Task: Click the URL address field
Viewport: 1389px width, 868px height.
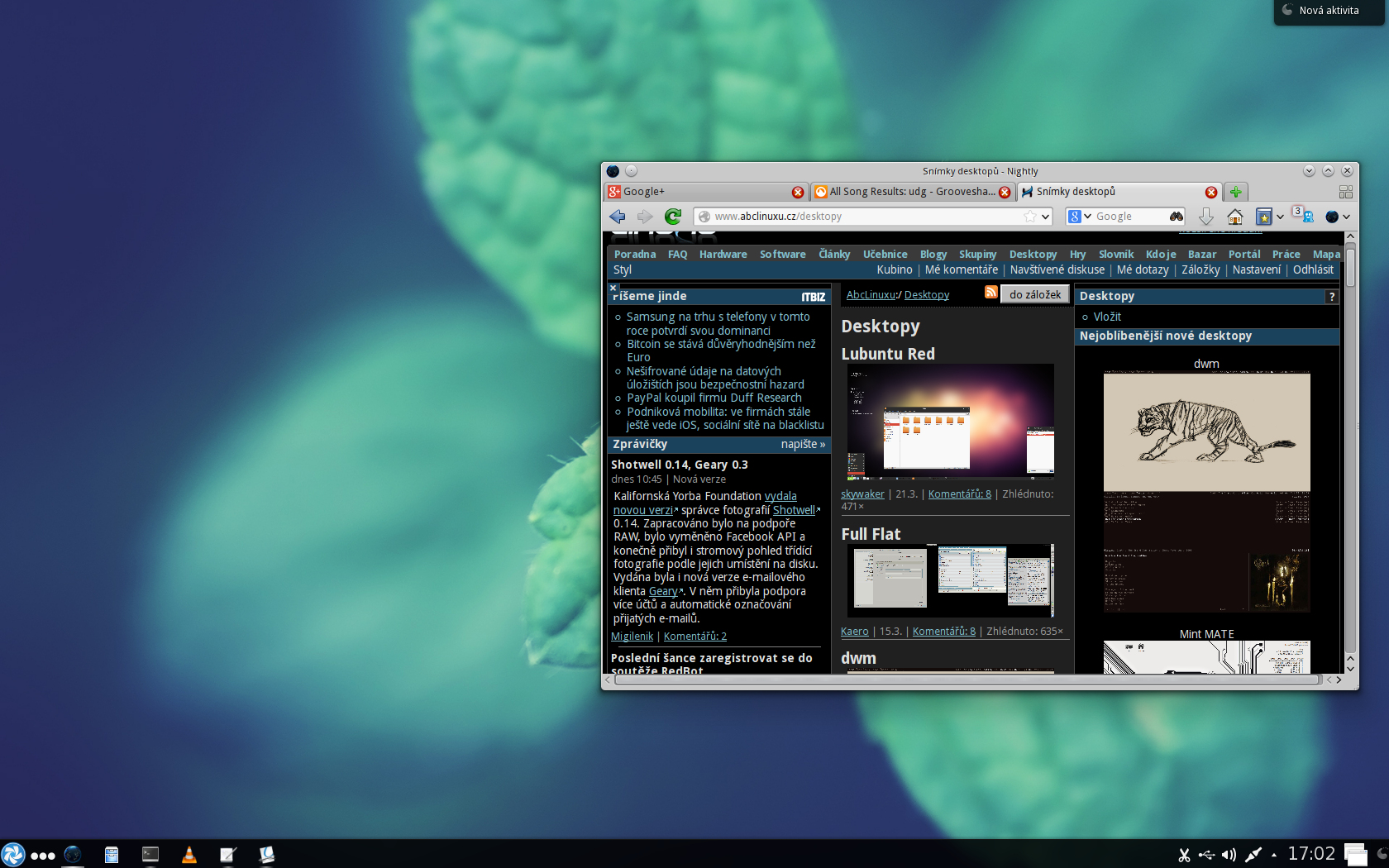Action: coord(866,217)
